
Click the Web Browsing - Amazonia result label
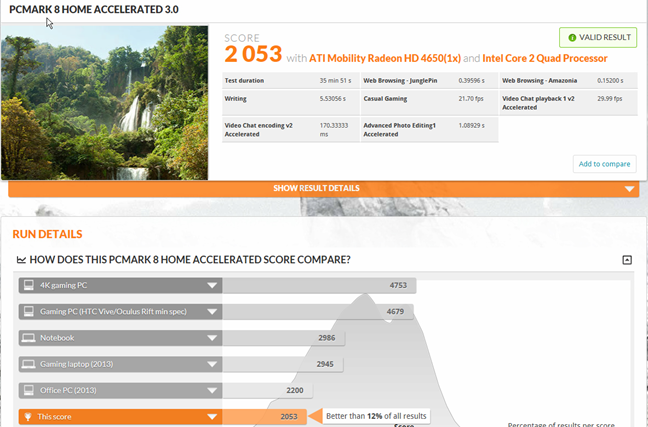coord(539,81)
